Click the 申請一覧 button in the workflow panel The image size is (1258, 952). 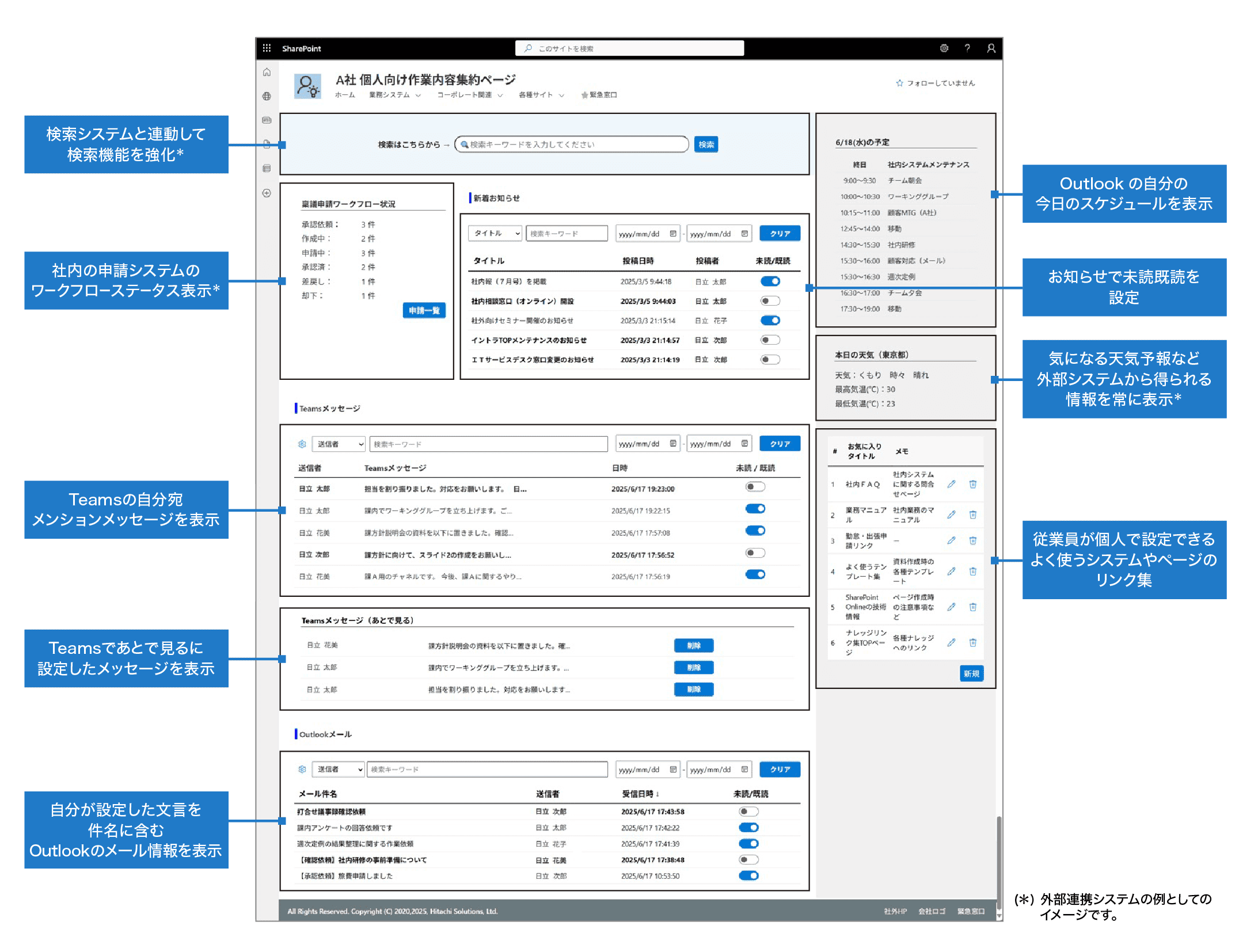pyautogui.click(x=424, y=310)
